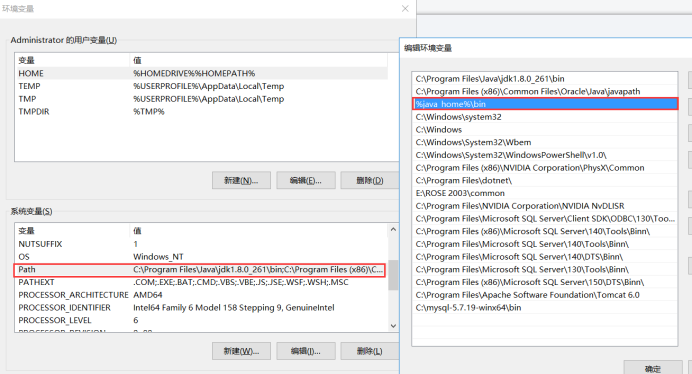Click 新建(N) button for user variables
This screenshot has width=692, height=374.
tap(241, 180)
